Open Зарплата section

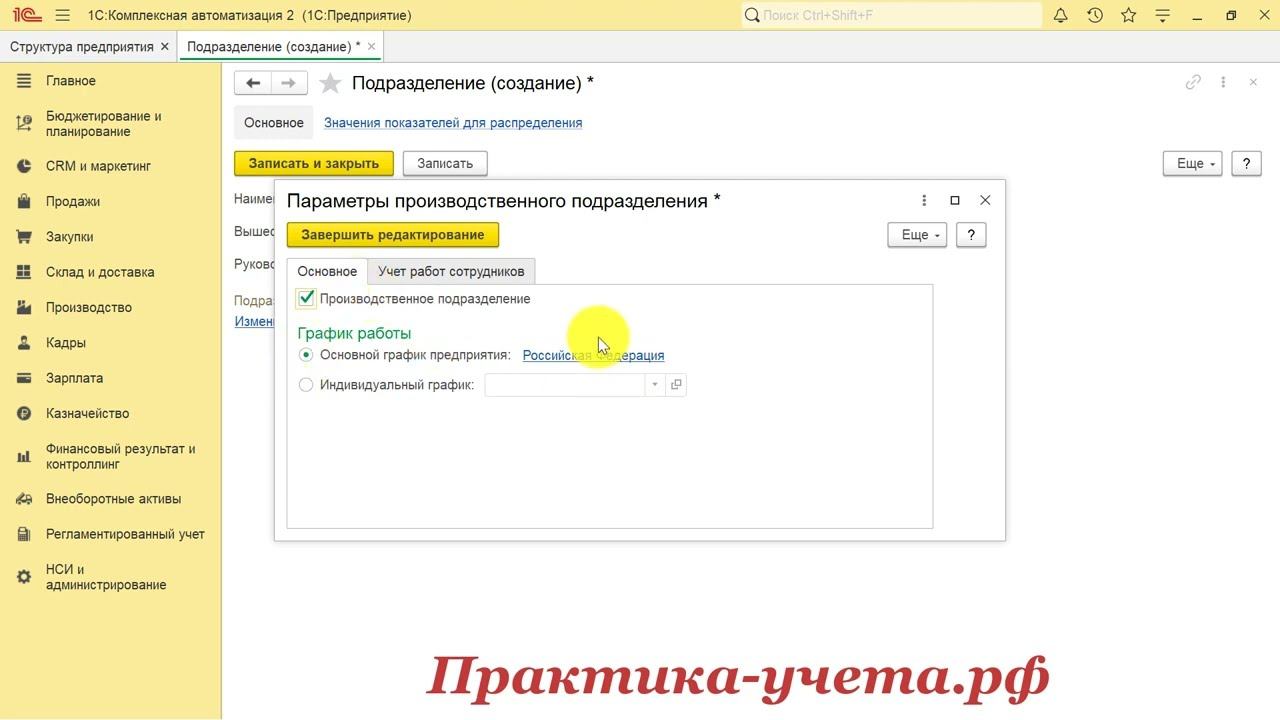click(x=74, y=378)
